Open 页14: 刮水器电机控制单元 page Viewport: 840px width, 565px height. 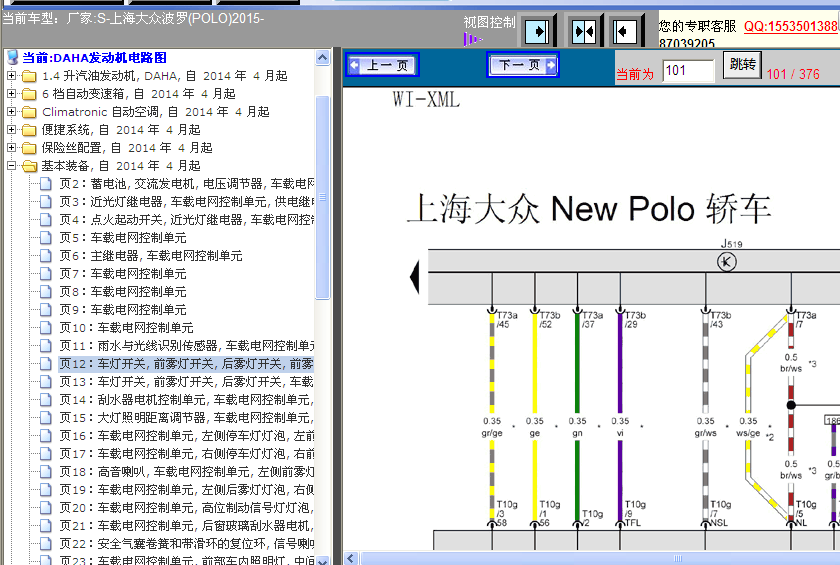186,400
